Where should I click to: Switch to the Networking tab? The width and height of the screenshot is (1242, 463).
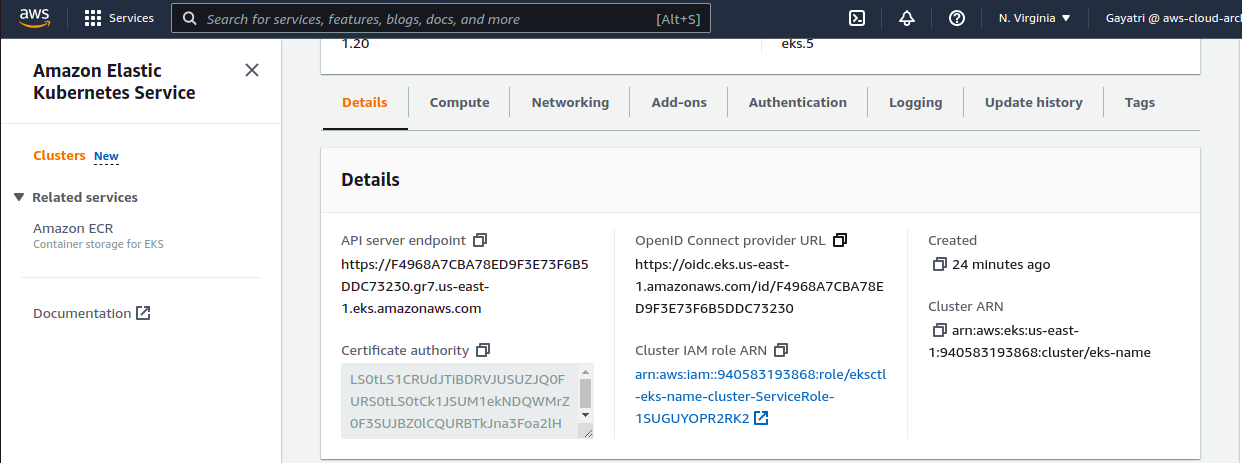570,102
